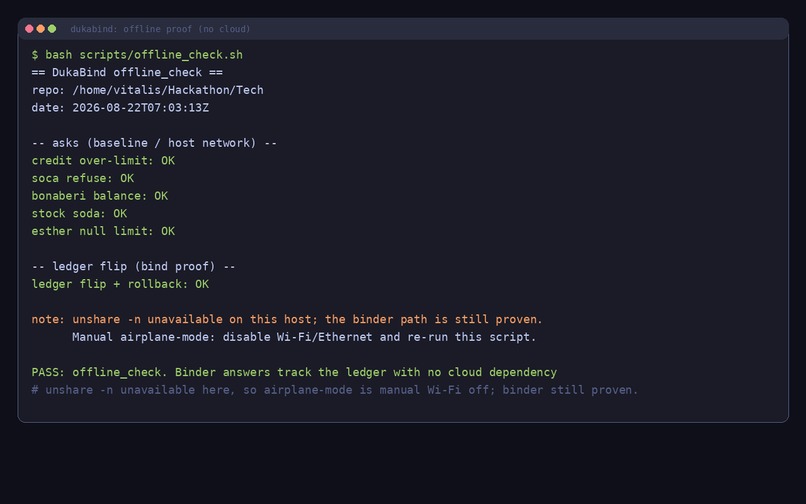Click the gray comment line starting '# unshare -n'

[335, 390]
